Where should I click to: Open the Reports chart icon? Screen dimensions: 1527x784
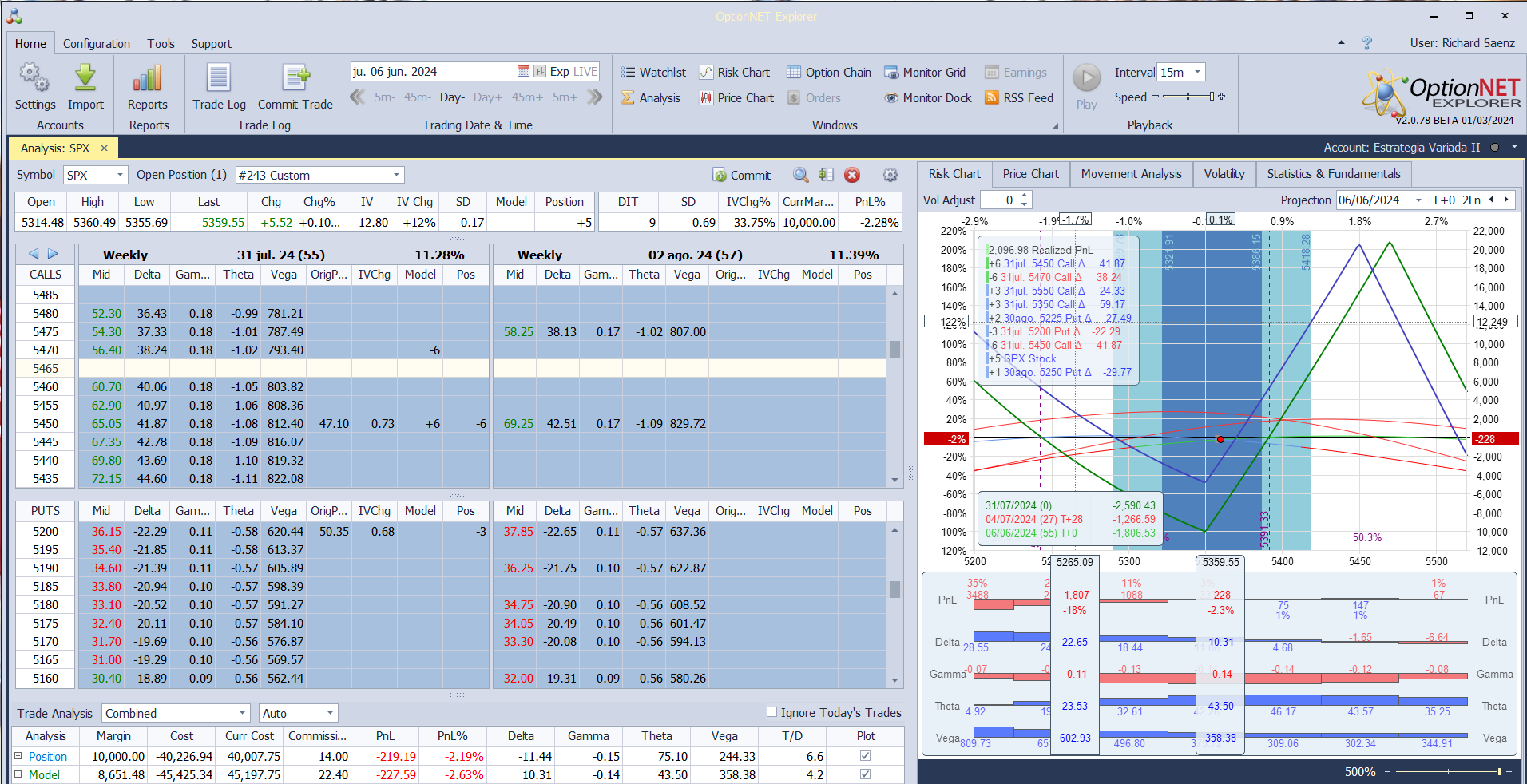(148, 78)
